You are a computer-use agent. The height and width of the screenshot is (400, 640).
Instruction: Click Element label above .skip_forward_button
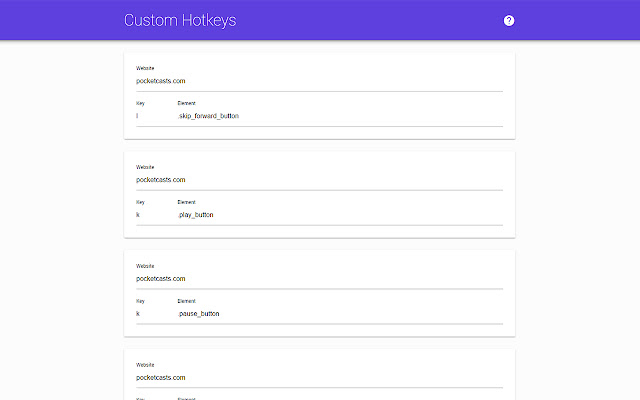click(x=186, y=103)
